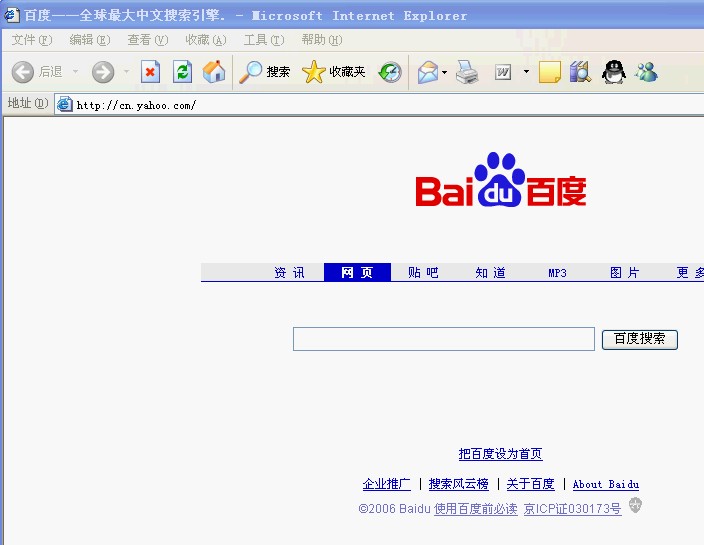
Task: Open the 文件(F) menu
Action: (31, 40)
